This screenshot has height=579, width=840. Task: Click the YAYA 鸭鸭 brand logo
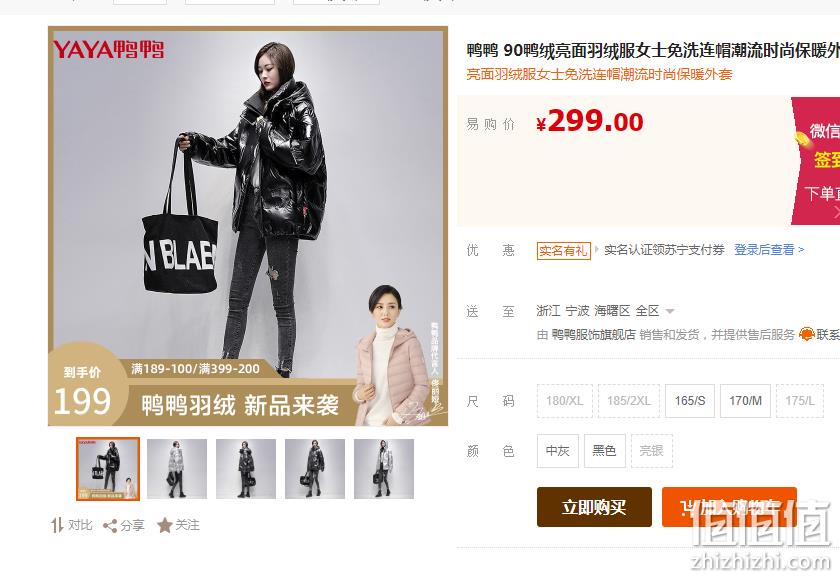108,50
